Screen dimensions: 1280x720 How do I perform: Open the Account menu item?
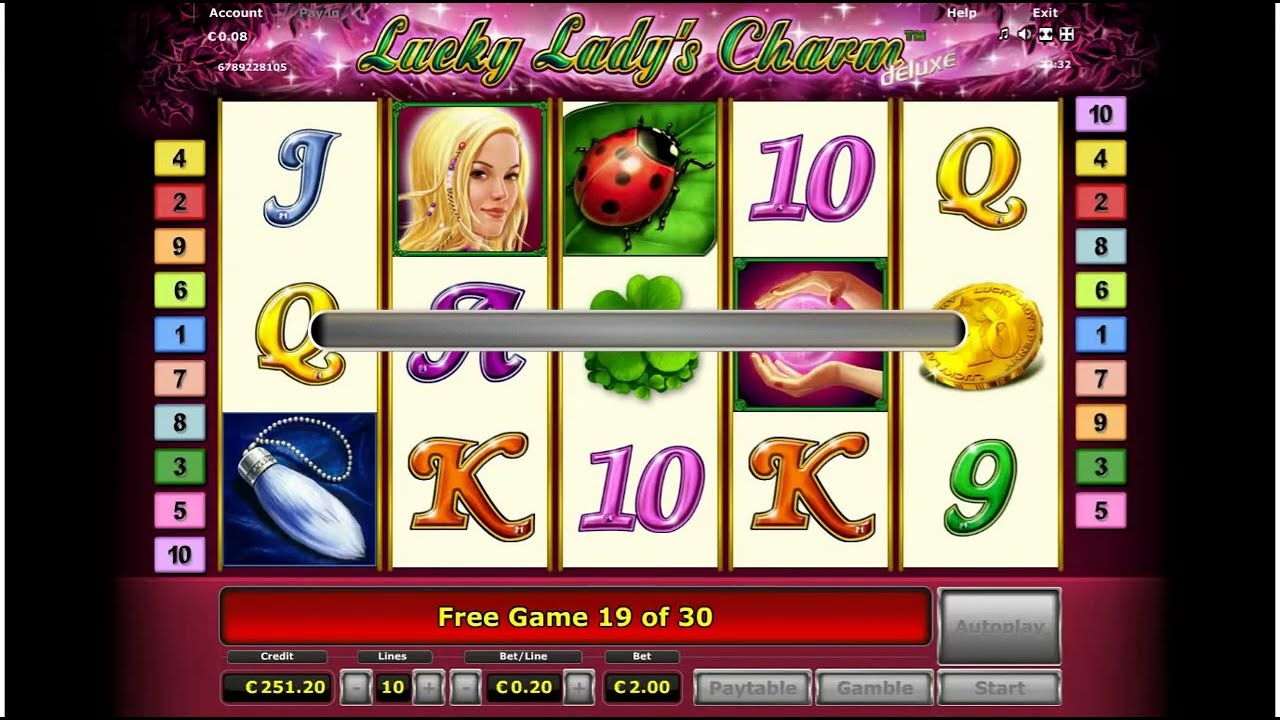236,13
